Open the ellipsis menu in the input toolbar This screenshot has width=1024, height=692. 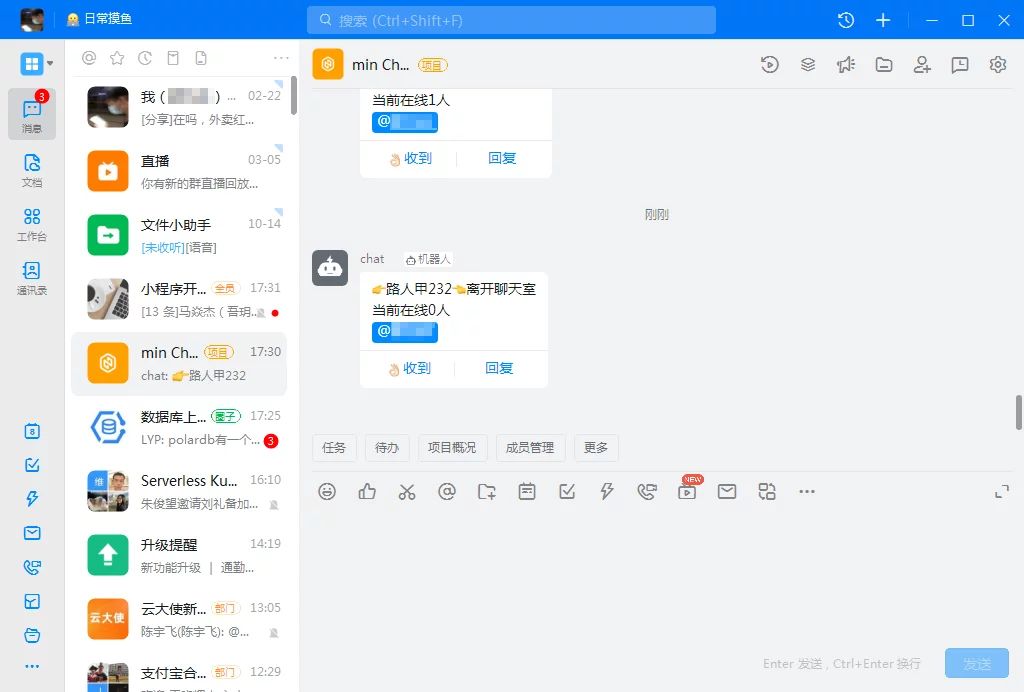807,491
